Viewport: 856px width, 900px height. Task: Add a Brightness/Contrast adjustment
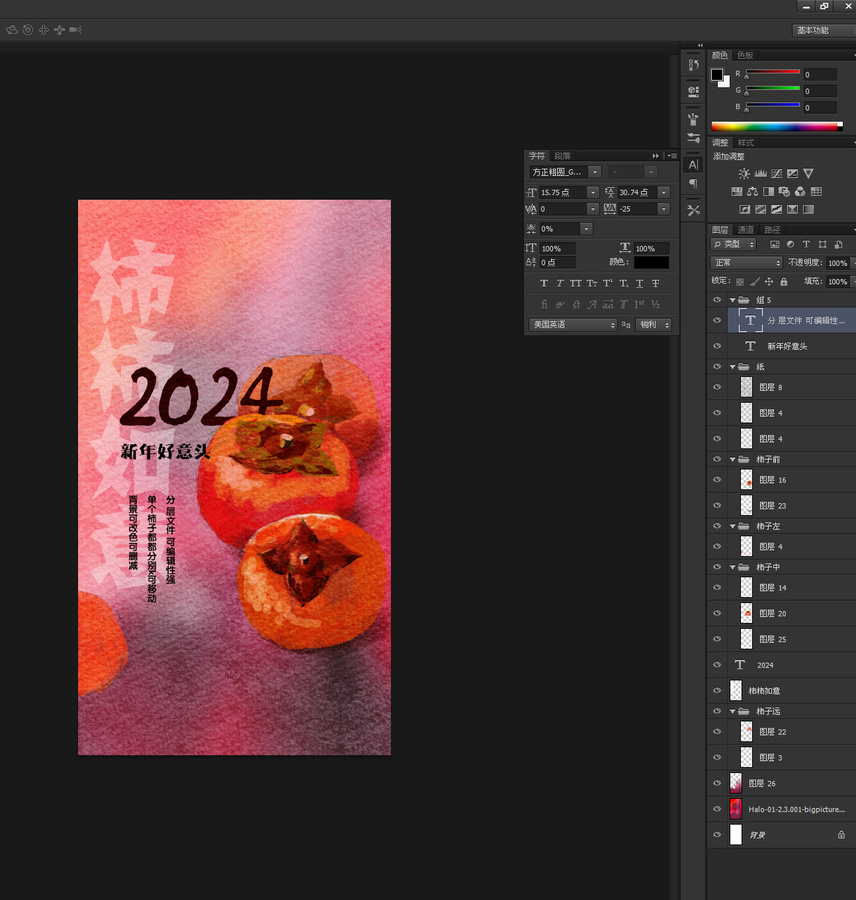(744, 173)
